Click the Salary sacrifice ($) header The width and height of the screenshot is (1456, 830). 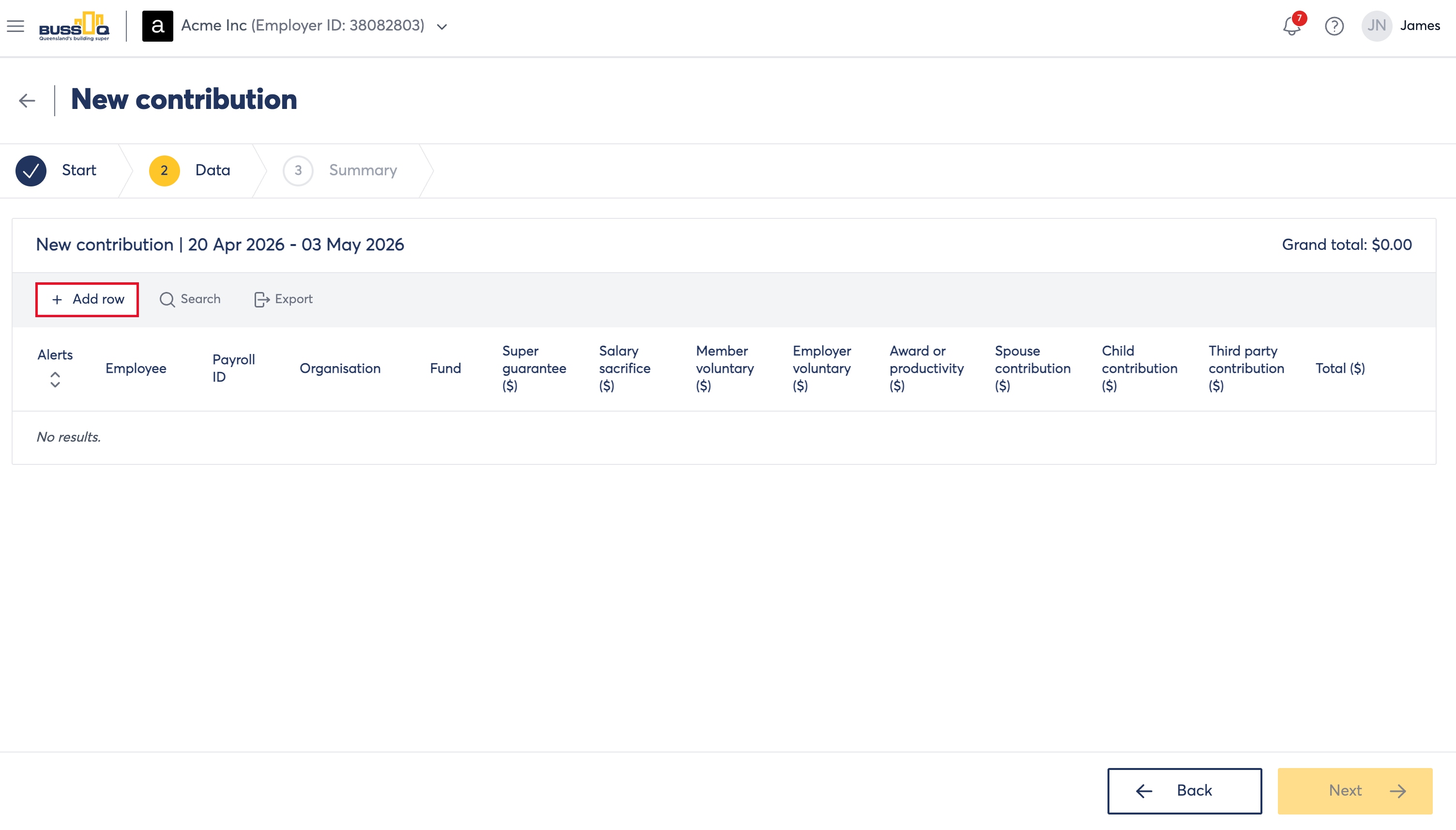click(x=625, y=368)
